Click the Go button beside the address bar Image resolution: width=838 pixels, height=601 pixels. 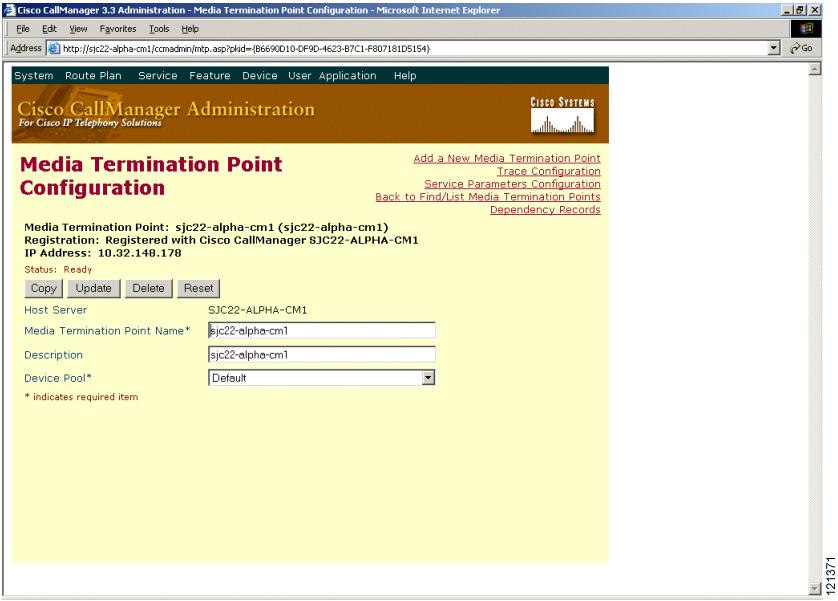point(801,48)
